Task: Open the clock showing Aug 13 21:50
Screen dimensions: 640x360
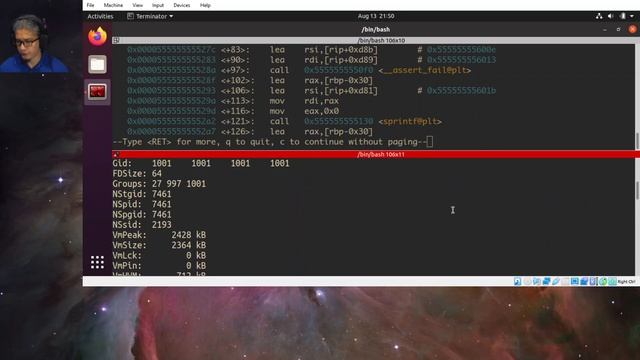Action: [376, 16]
